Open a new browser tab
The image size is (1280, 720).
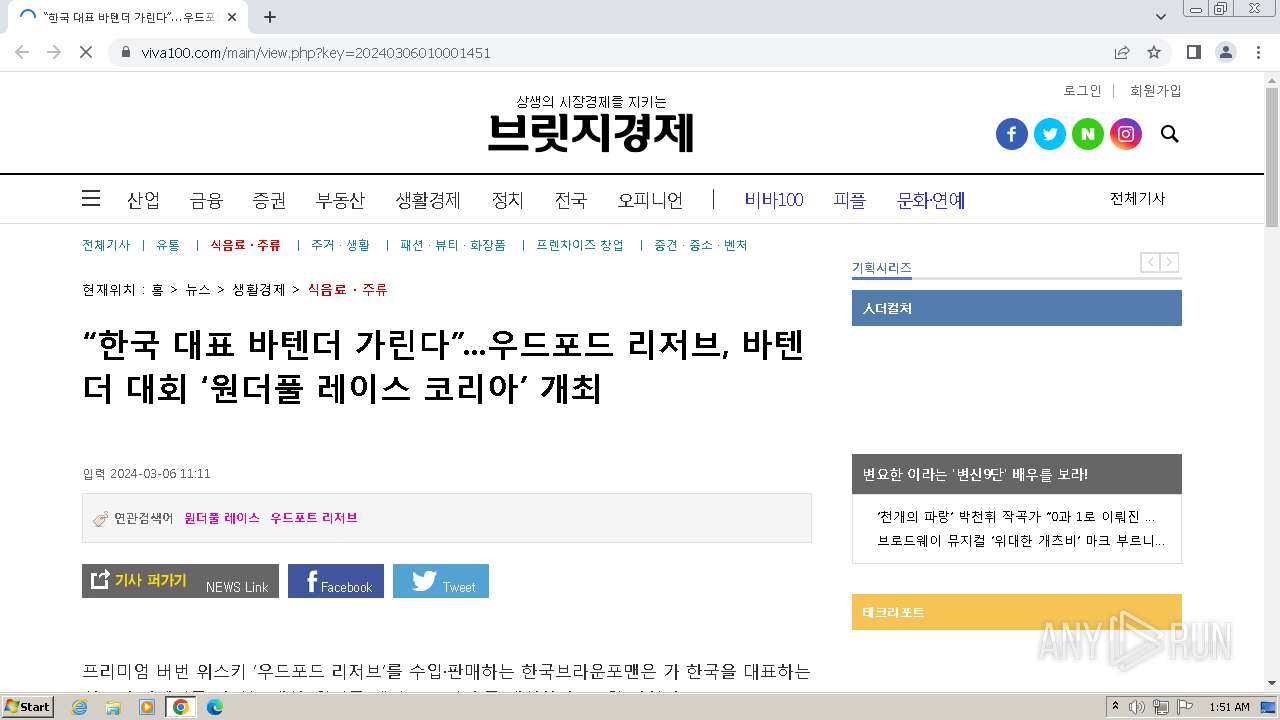click(269, 17)
